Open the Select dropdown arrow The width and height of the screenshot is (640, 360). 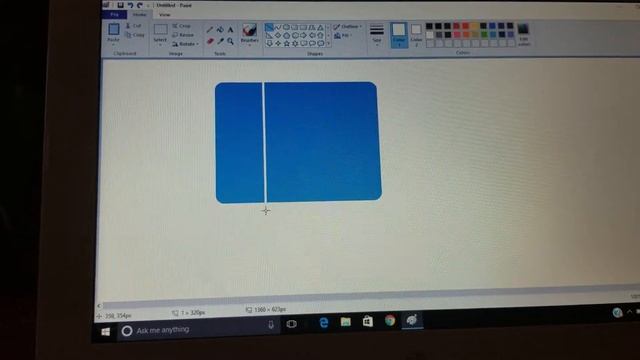160,44
